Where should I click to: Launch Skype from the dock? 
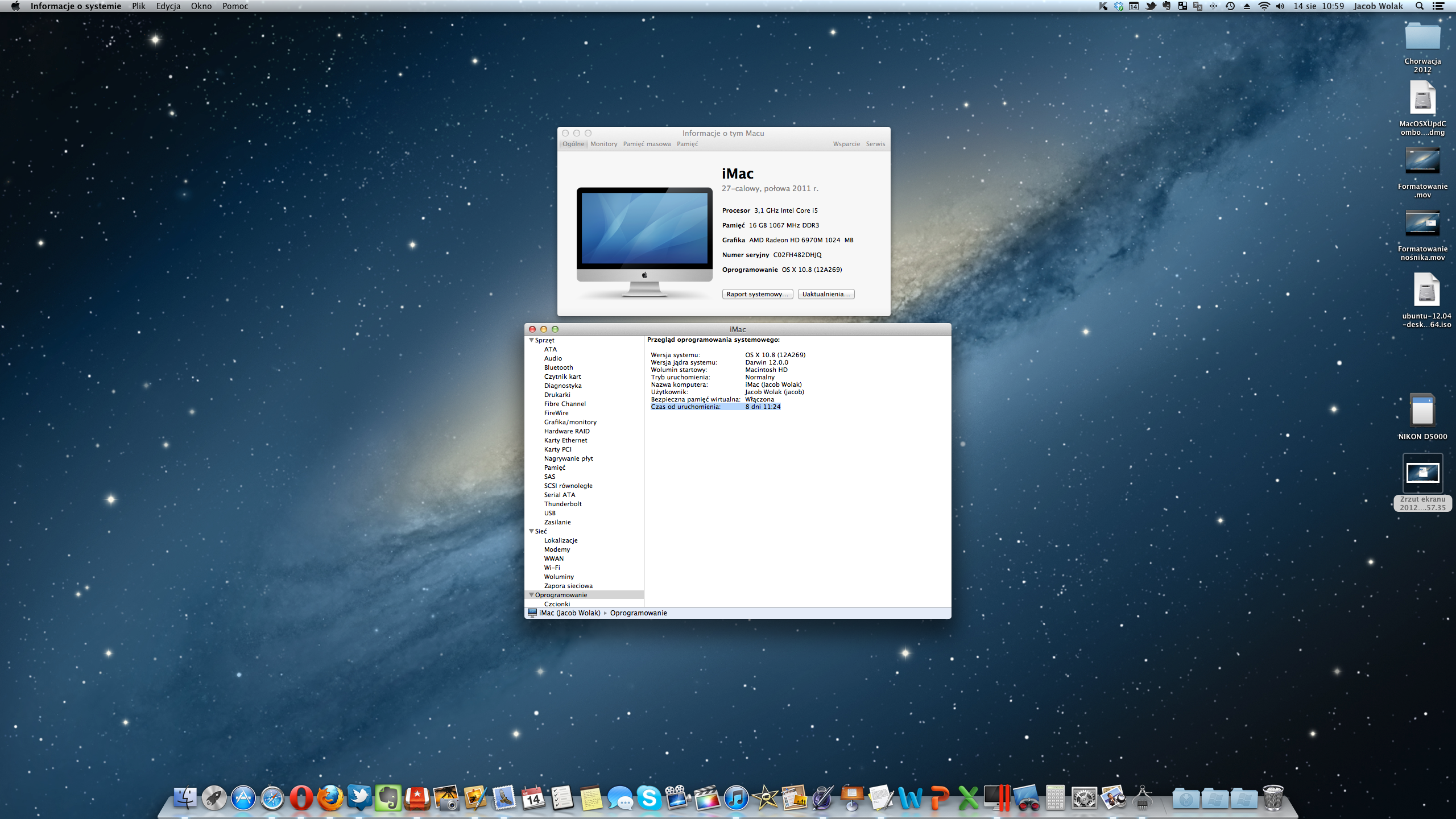click(649, 797)
